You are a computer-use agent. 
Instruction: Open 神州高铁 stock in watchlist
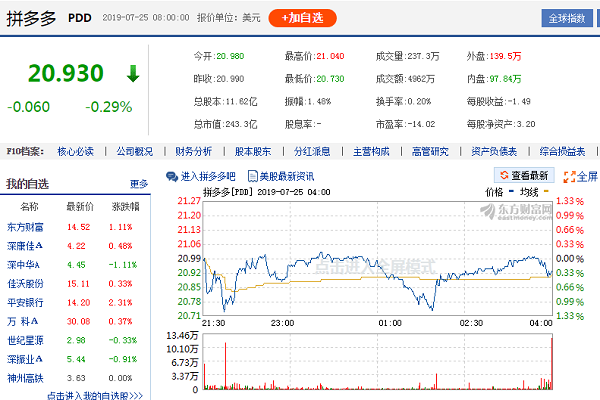tap(25, 378)
